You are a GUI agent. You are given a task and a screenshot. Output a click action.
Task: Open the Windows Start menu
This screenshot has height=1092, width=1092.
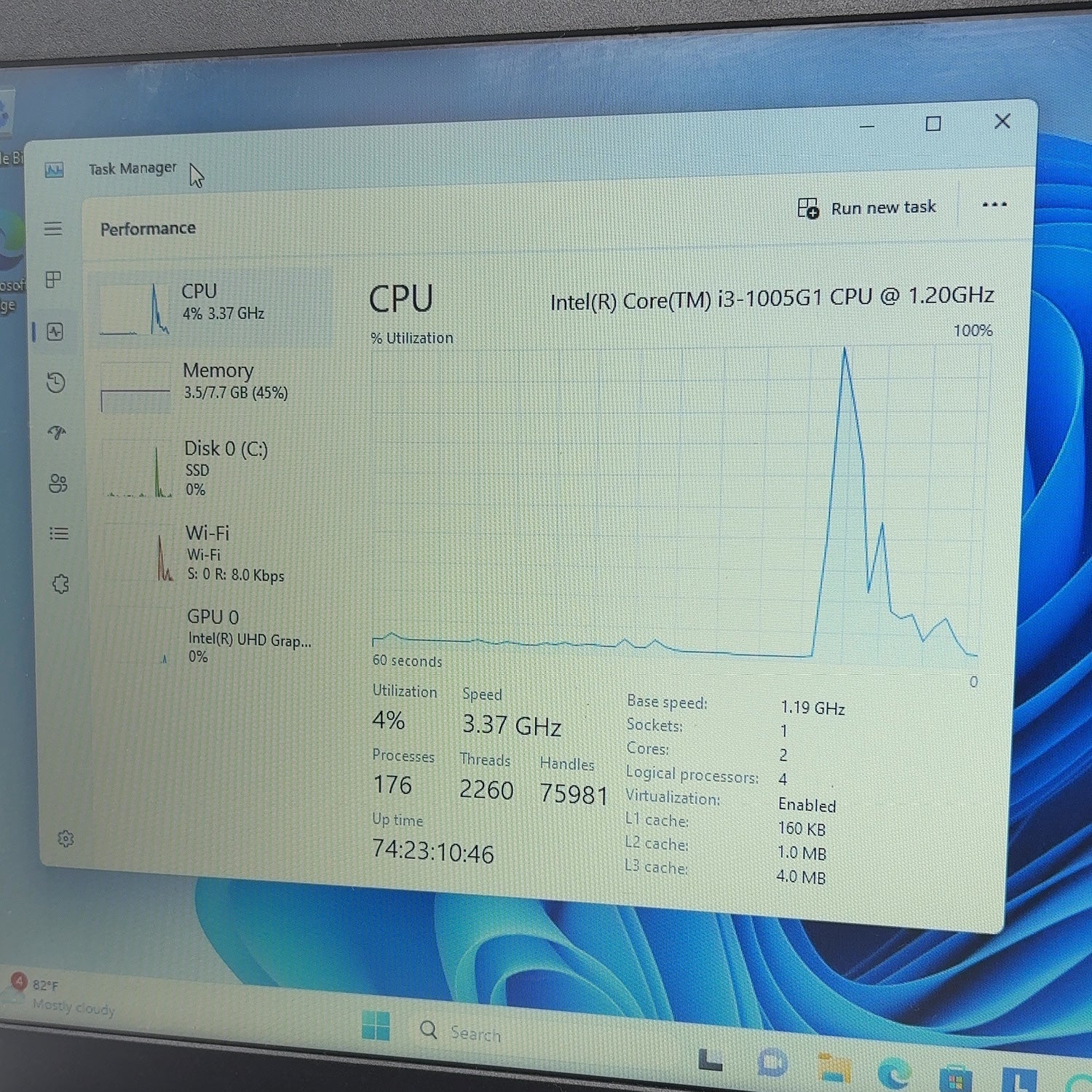[x=376, y=1026]
